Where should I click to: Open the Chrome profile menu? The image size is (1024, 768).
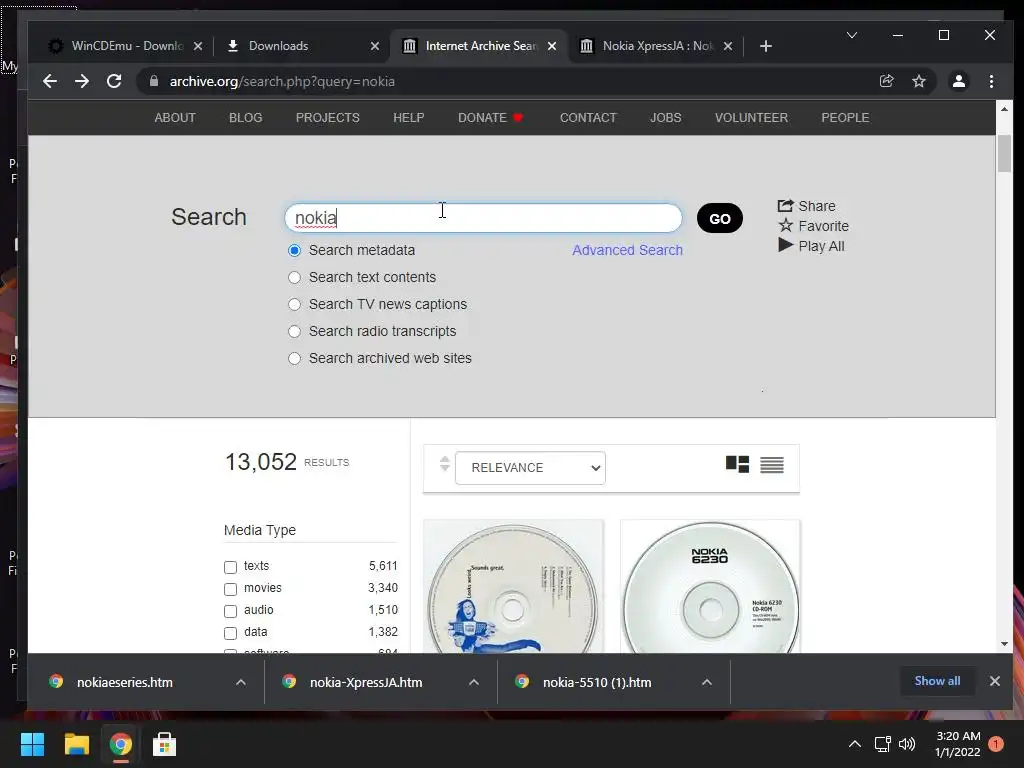tap(959, 81)
